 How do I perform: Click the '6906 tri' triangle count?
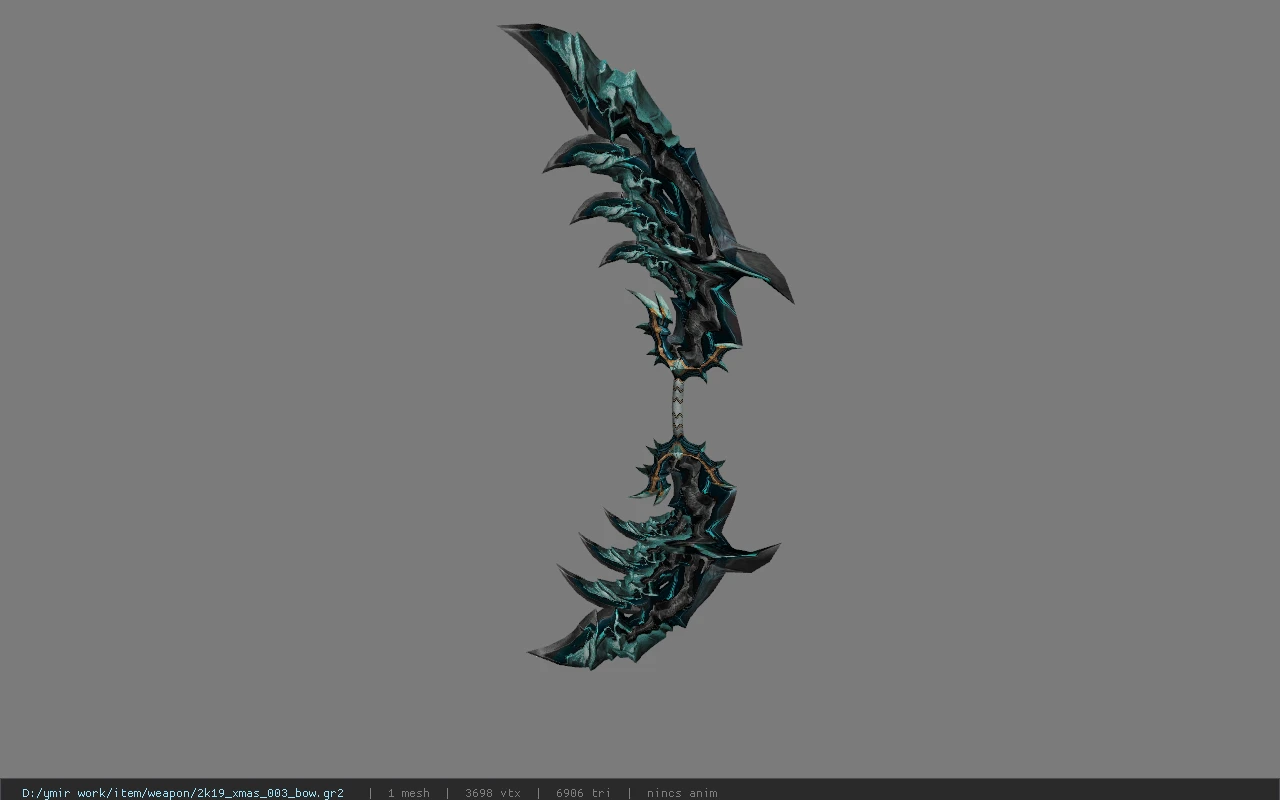[583, 793]
